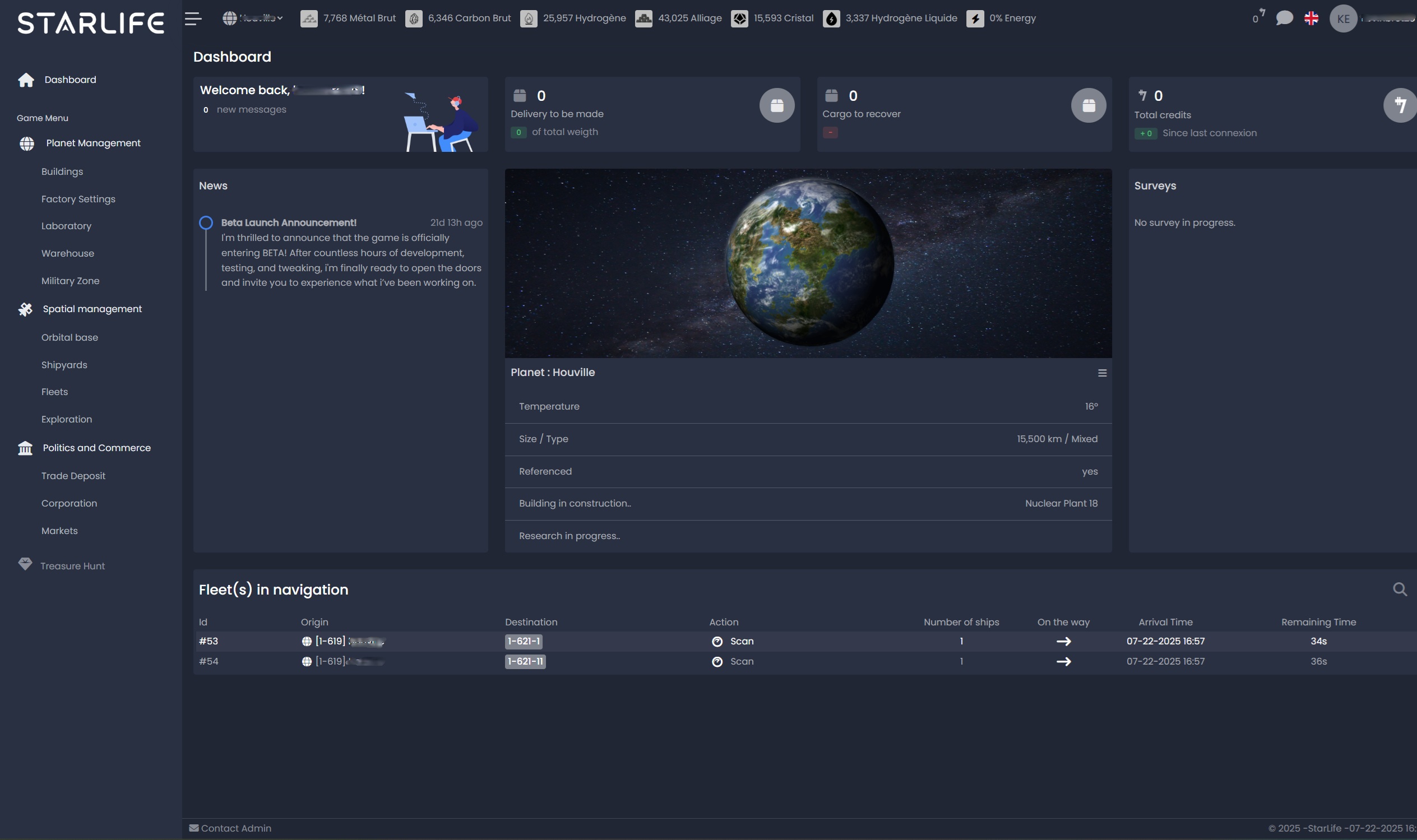Click the Research in progress row
Image resolution: width=1417 pixels, height=840 pixels.
point(808,536)
